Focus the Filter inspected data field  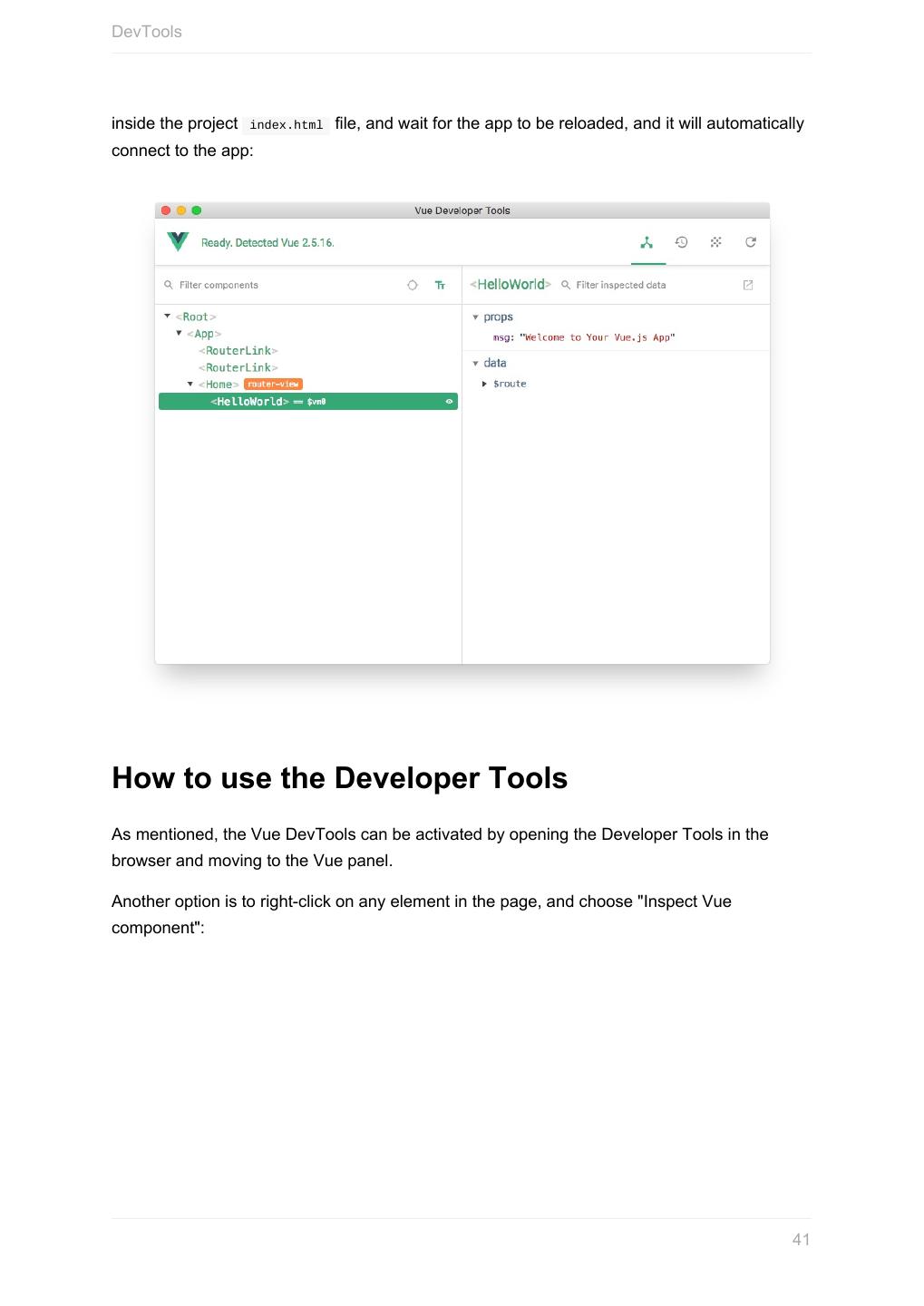pyautogui.click(x=644, y=285)
